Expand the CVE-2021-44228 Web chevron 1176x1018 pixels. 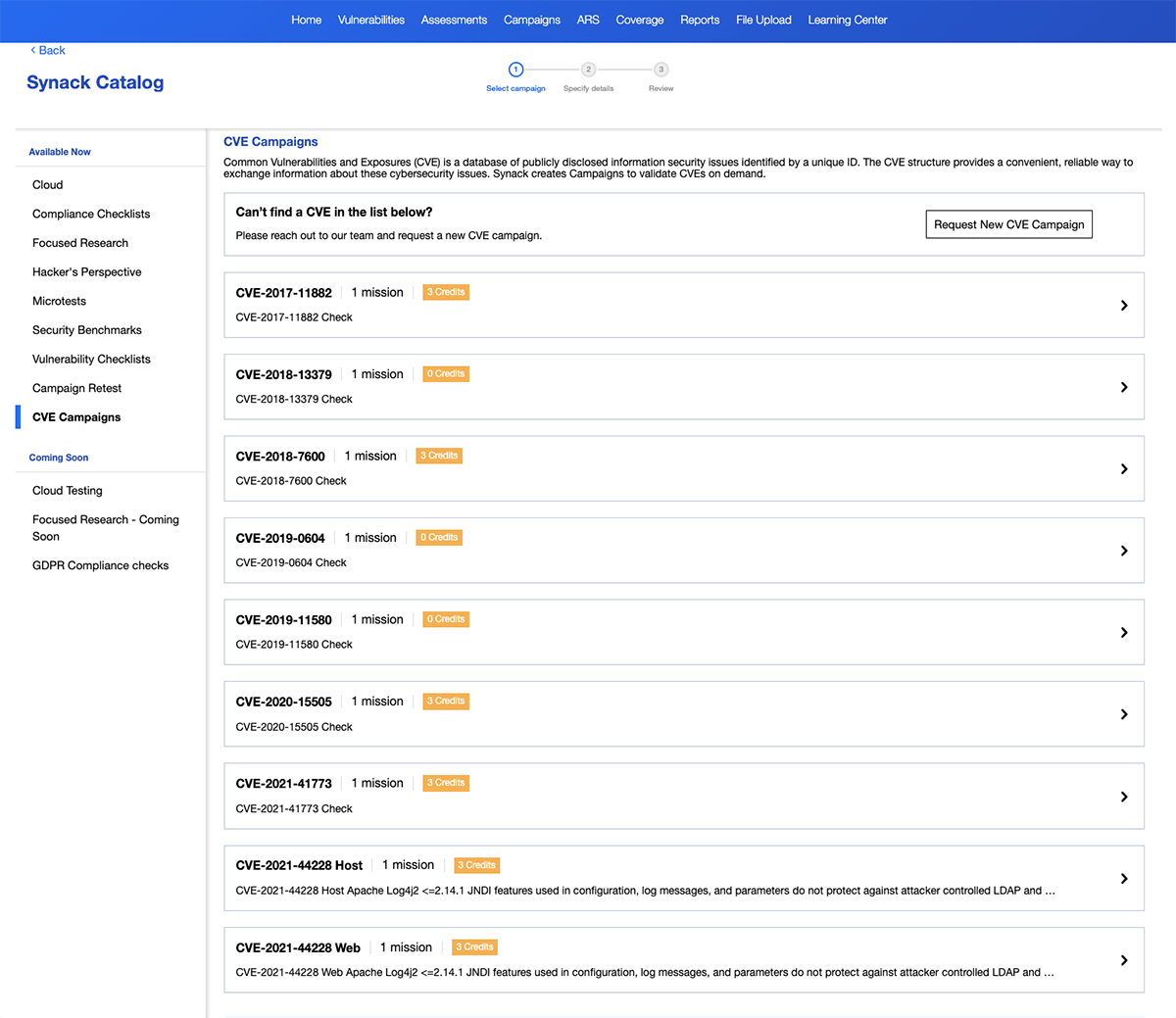[1124, 960]
